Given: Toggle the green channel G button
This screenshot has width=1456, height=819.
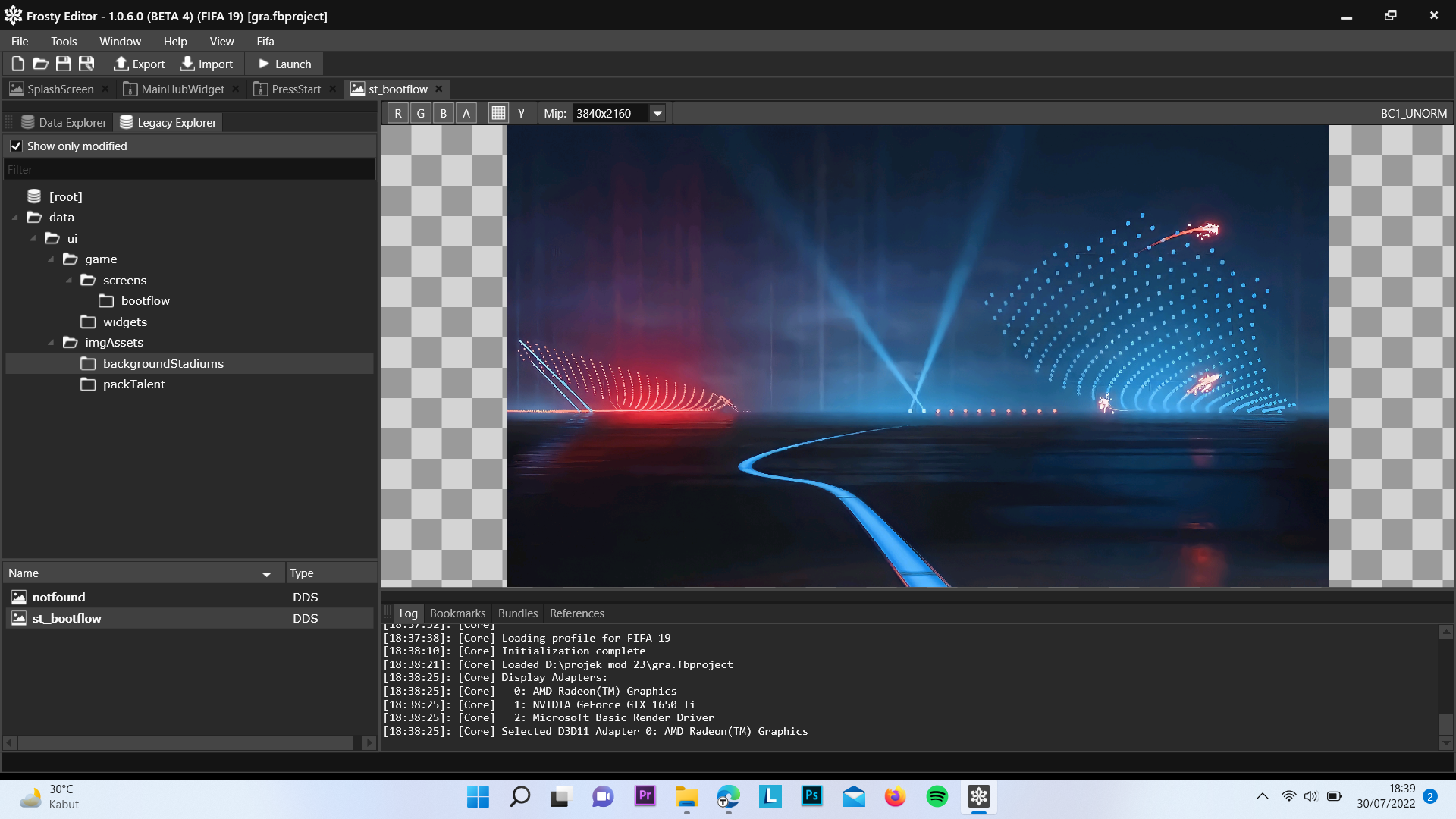Looking at the screenshot, I should [421, 113].
